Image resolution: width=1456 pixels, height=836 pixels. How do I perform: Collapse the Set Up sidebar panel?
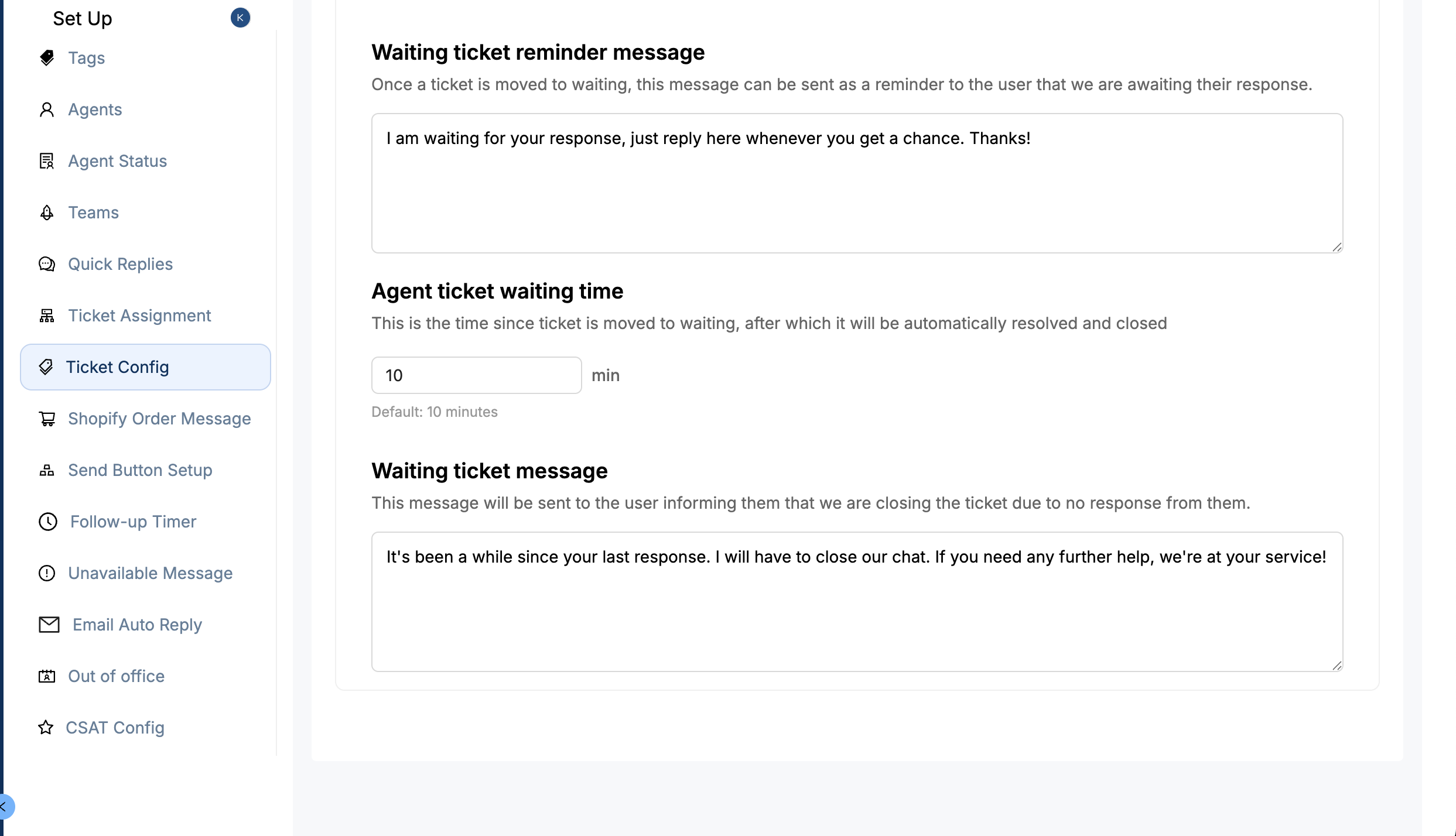tap(240, 18)
